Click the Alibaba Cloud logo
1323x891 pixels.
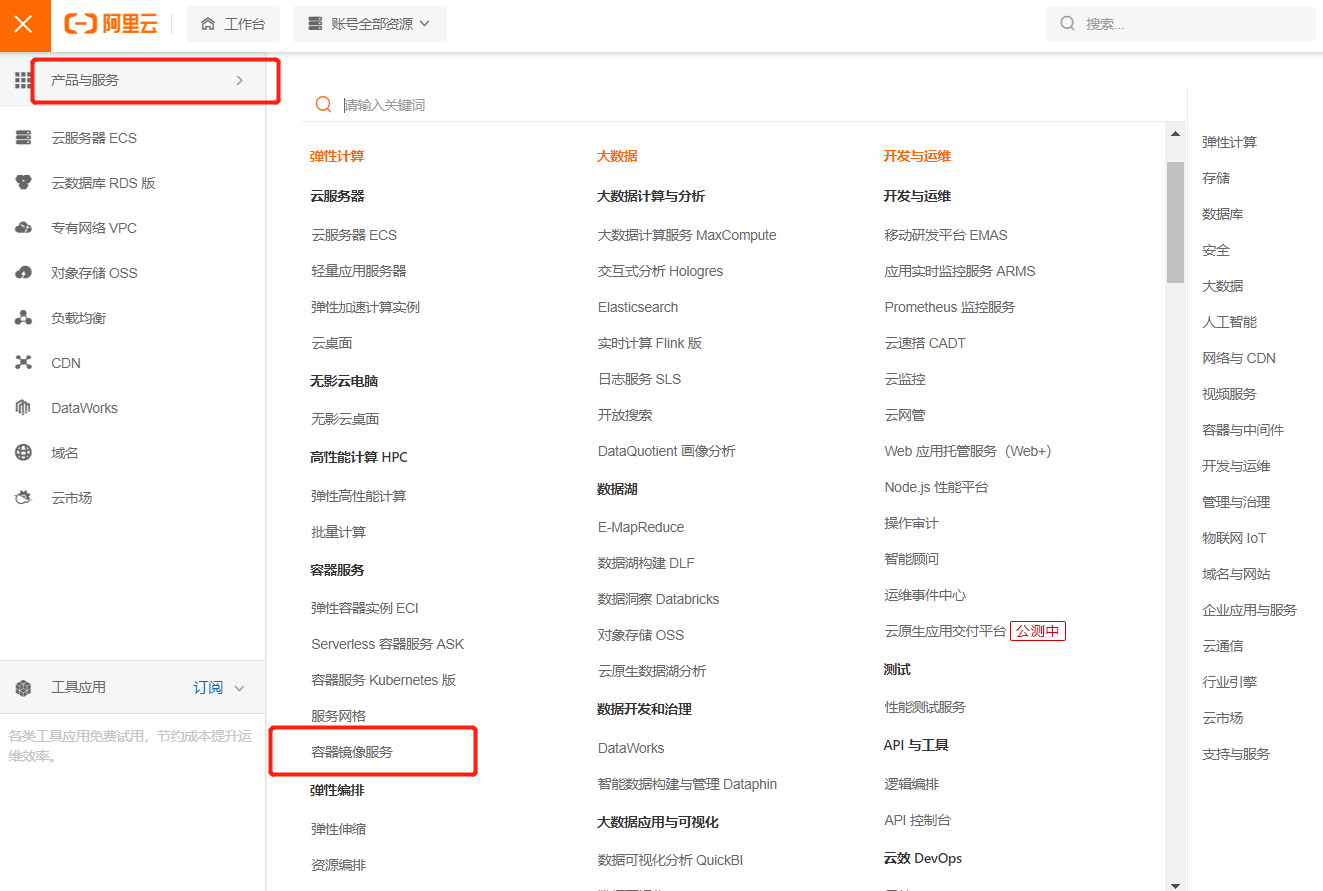point(111,24)
